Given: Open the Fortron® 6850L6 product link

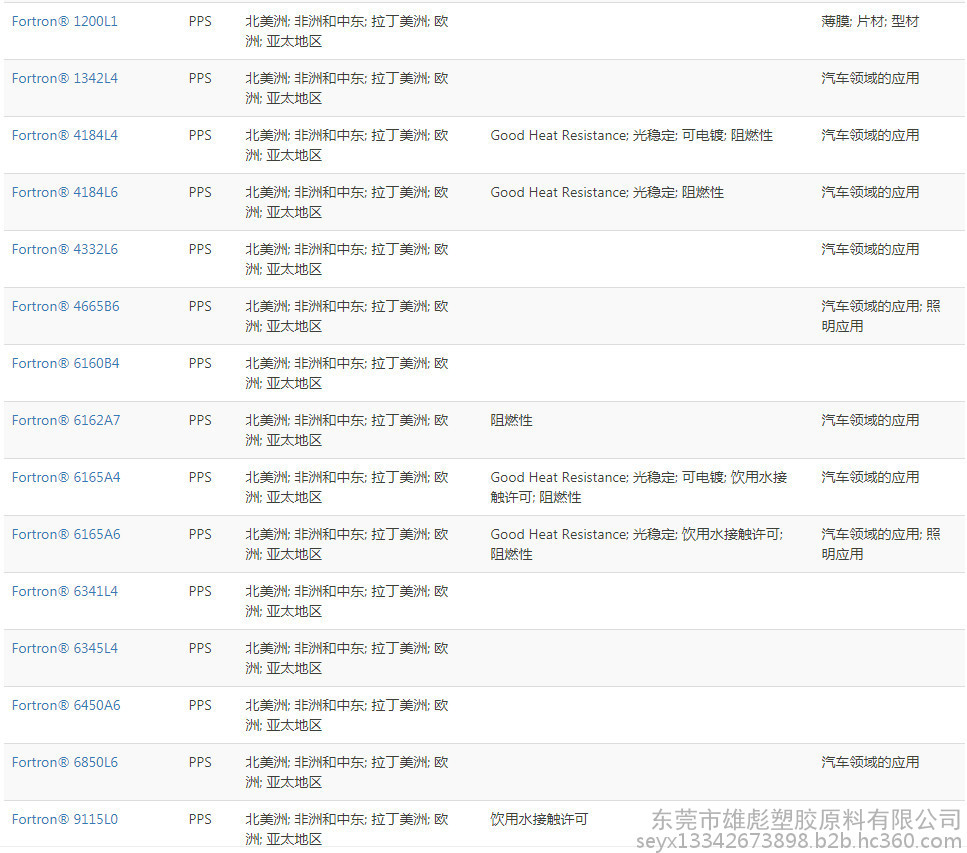Looking at the screenshot, I should (x=65, y=762).
